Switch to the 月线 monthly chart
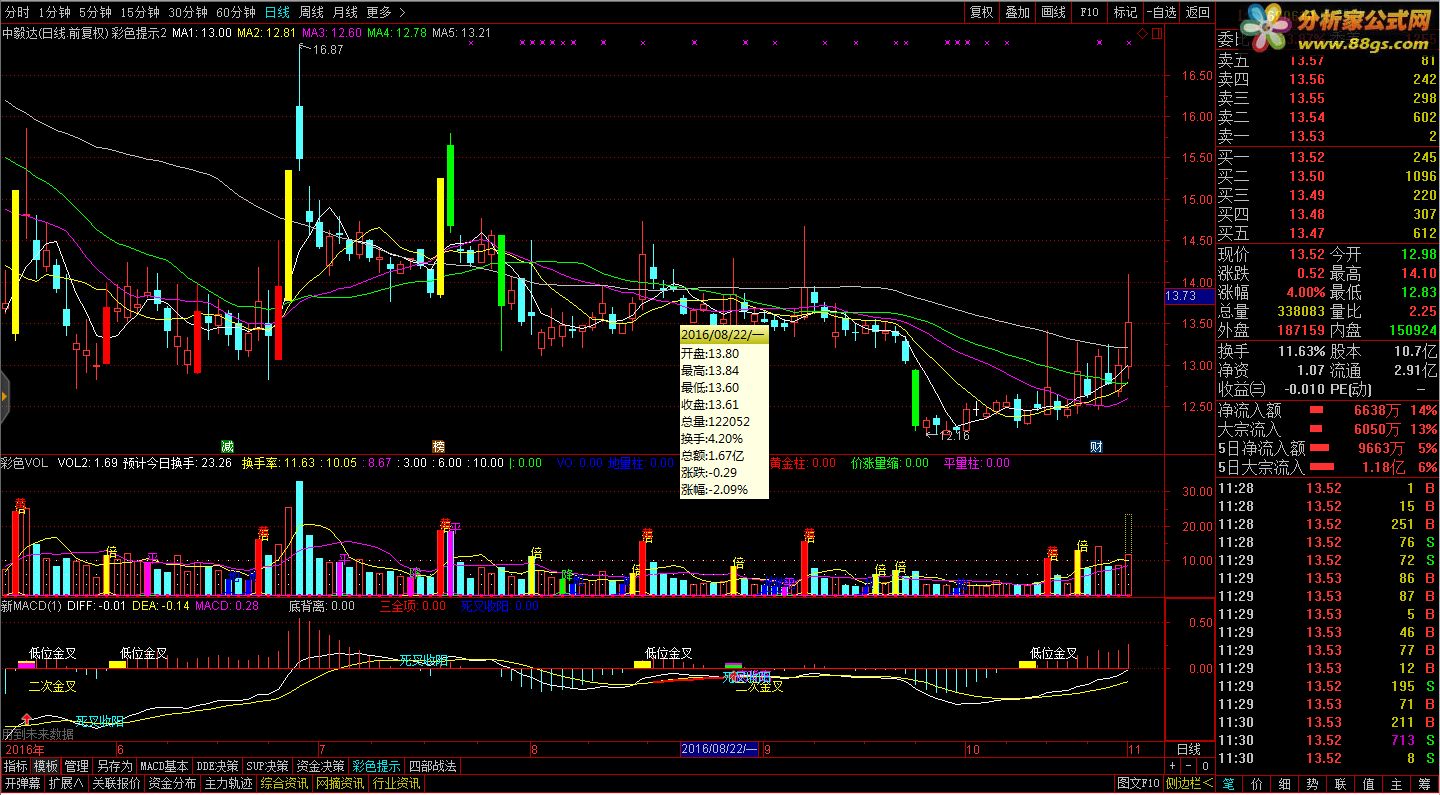Viewport: 1440px width, 795px height. (x=344, y=13)
